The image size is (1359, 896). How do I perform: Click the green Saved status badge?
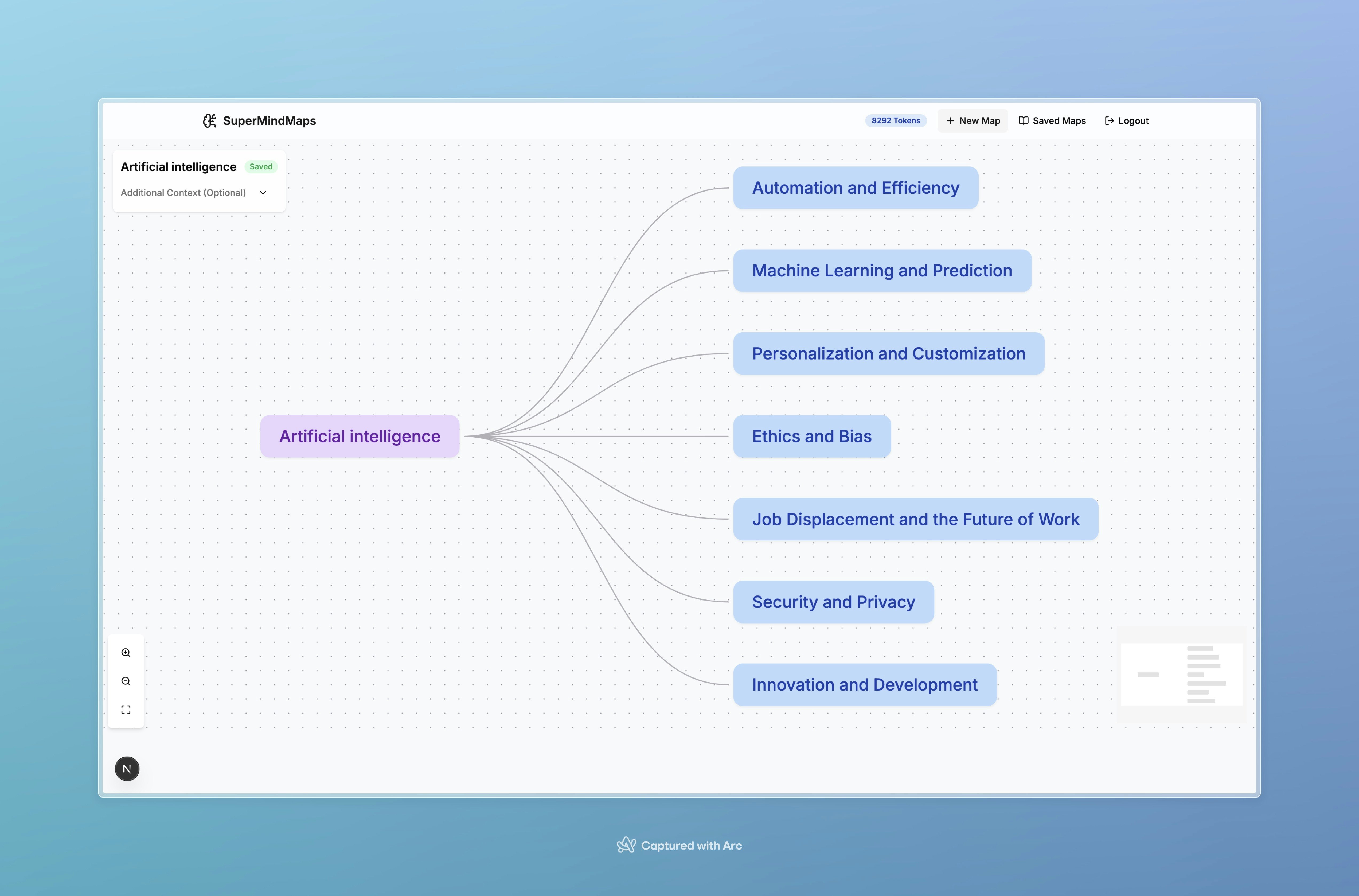click(x=260, y=167)
